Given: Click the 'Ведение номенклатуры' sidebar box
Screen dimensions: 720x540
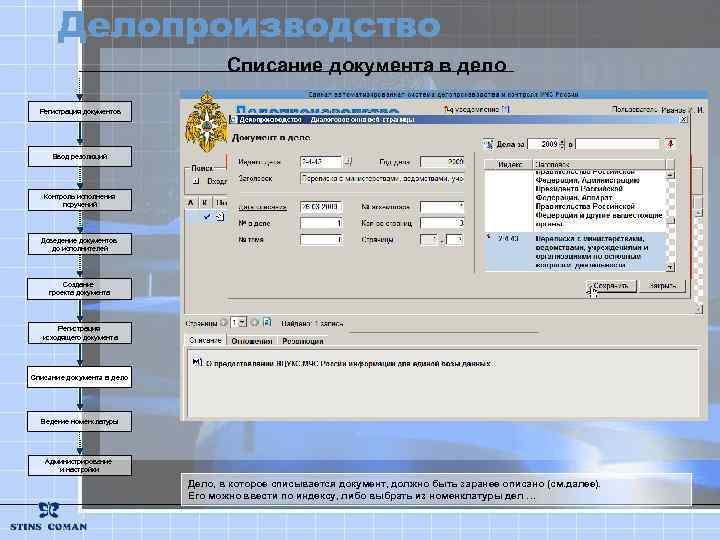Looking at the screenshot, I should (x=79, y=421).
